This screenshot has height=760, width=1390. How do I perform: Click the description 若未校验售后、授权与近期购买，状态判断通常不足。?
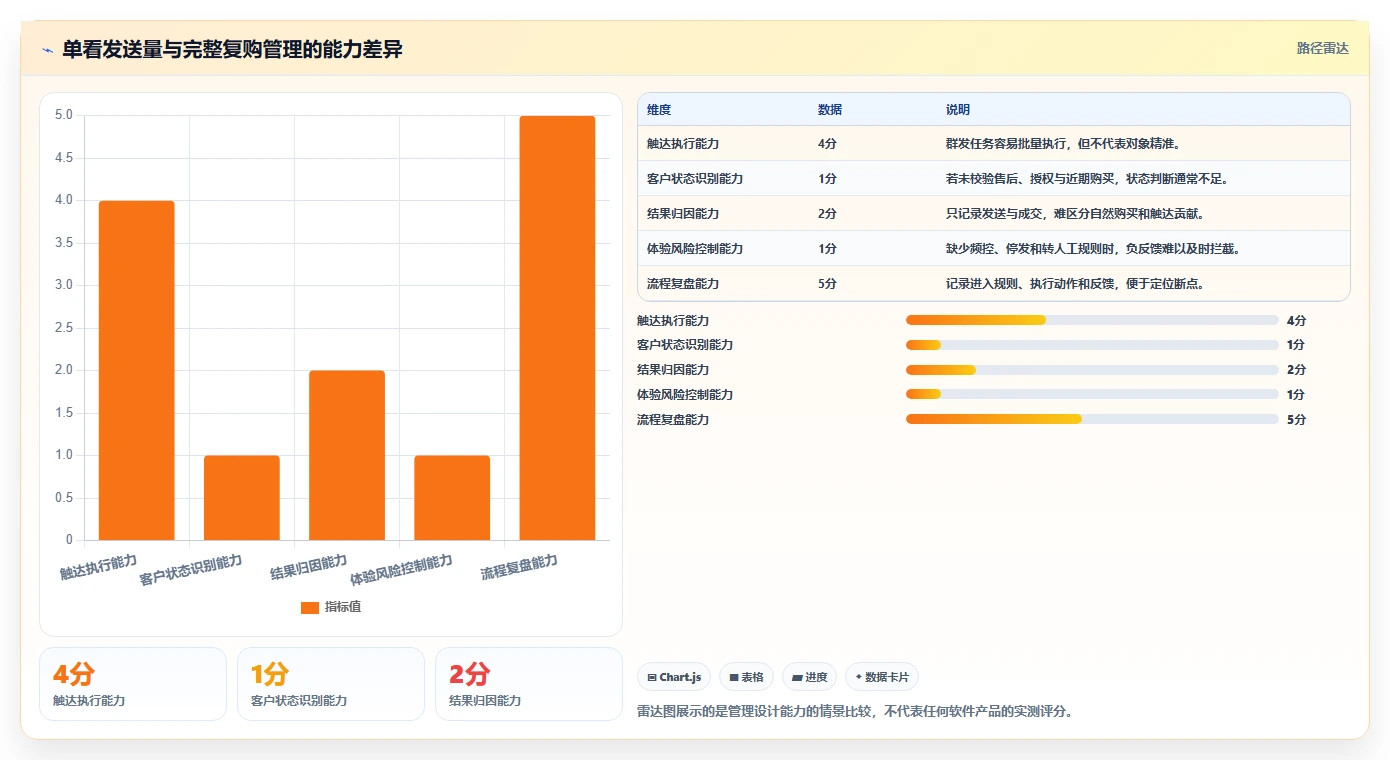pos(1087,179)
